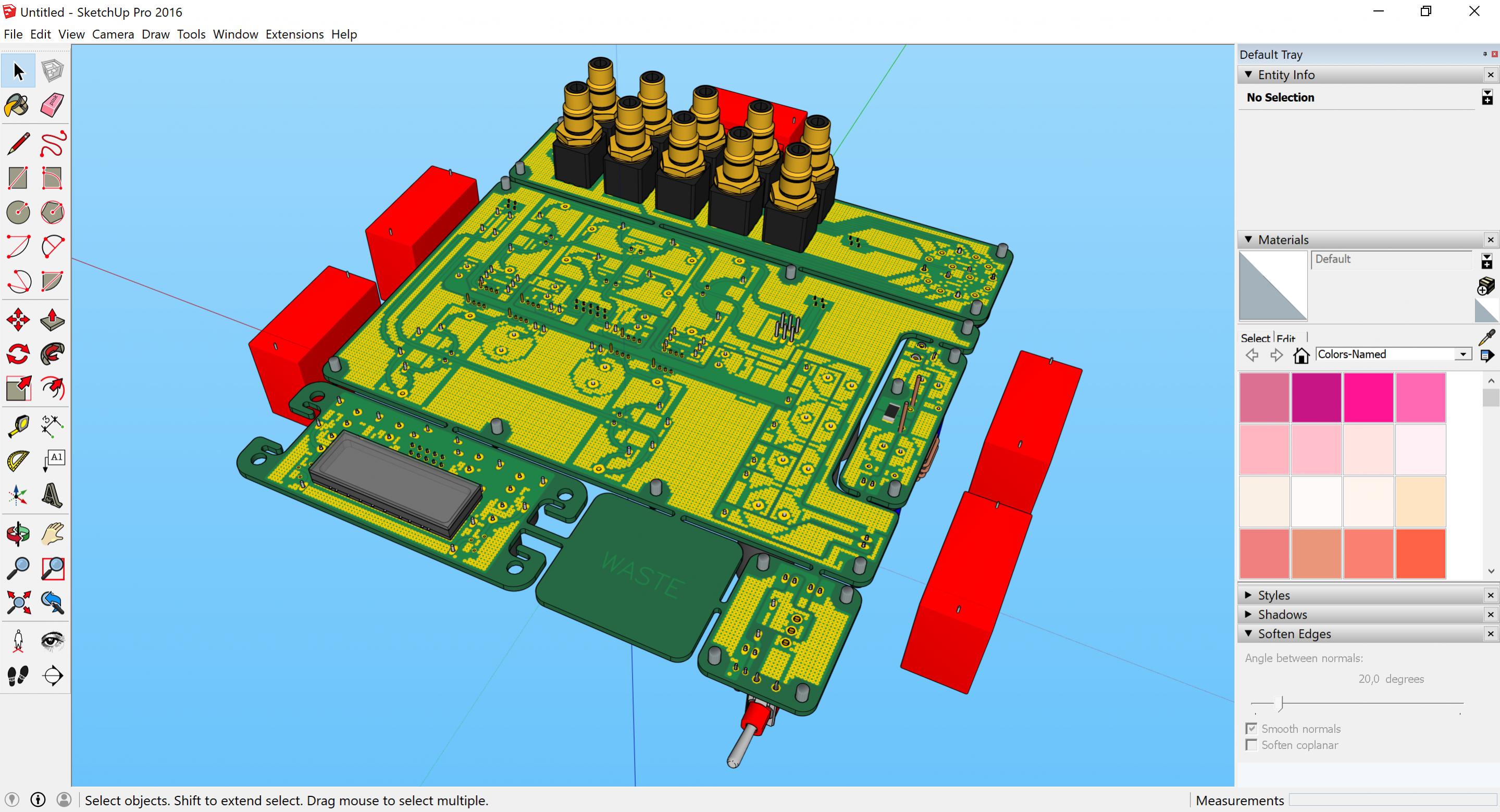Select the Section Plane tool
This screenshot has width=1500, height=812.
click(53, 675)
